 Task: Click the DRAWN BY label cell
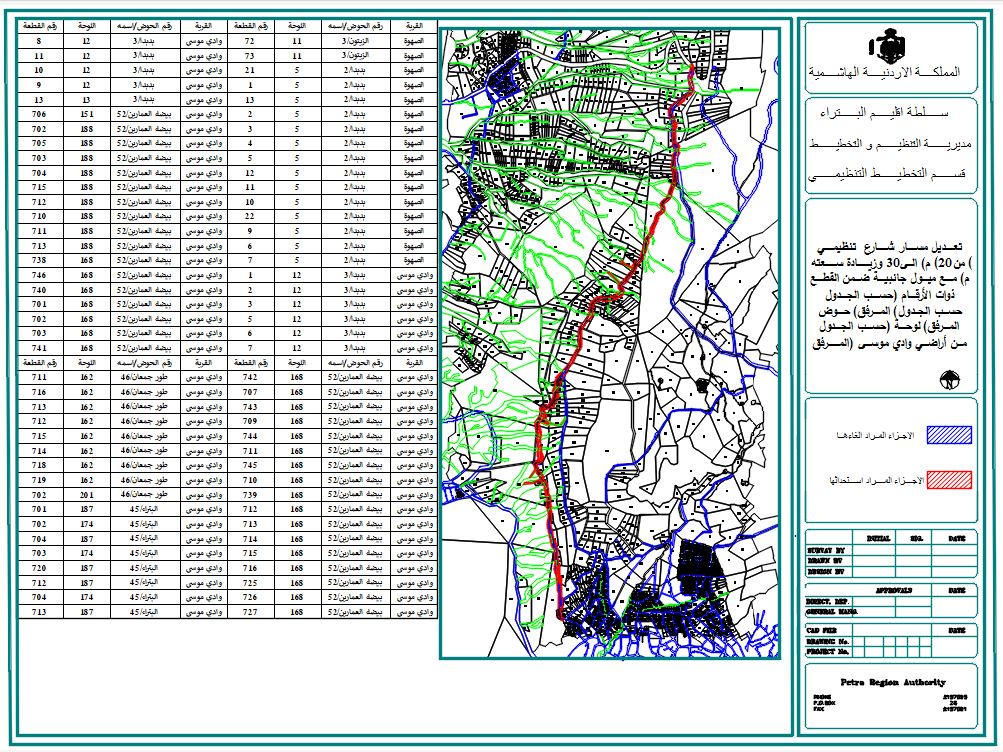[826, 559]
